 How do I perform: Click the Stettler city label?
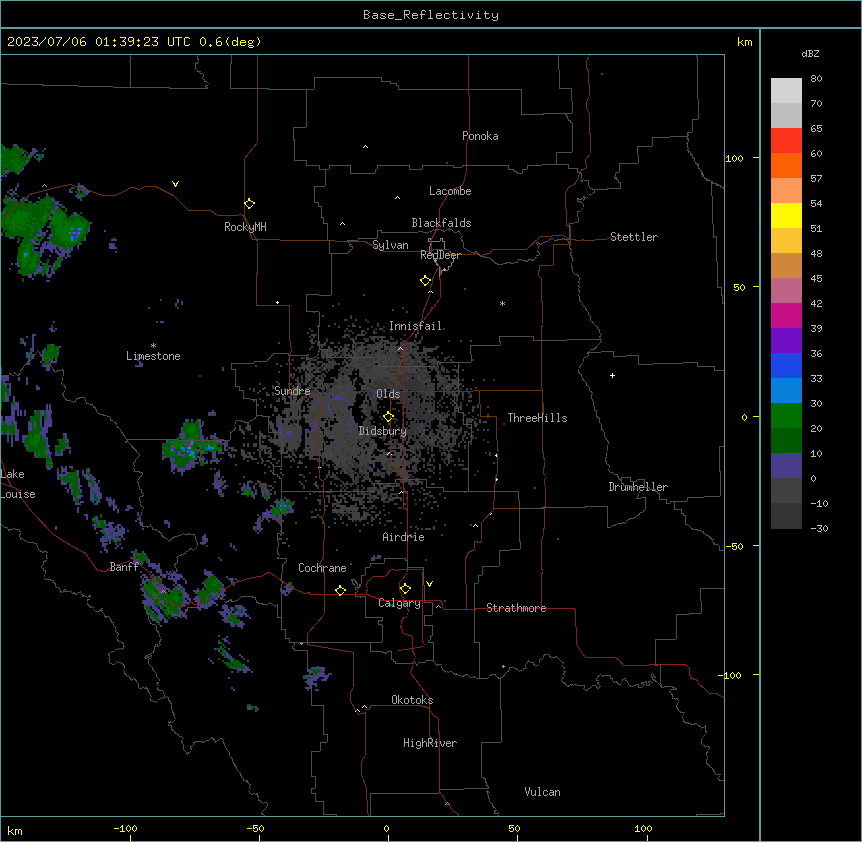(634, 237)
